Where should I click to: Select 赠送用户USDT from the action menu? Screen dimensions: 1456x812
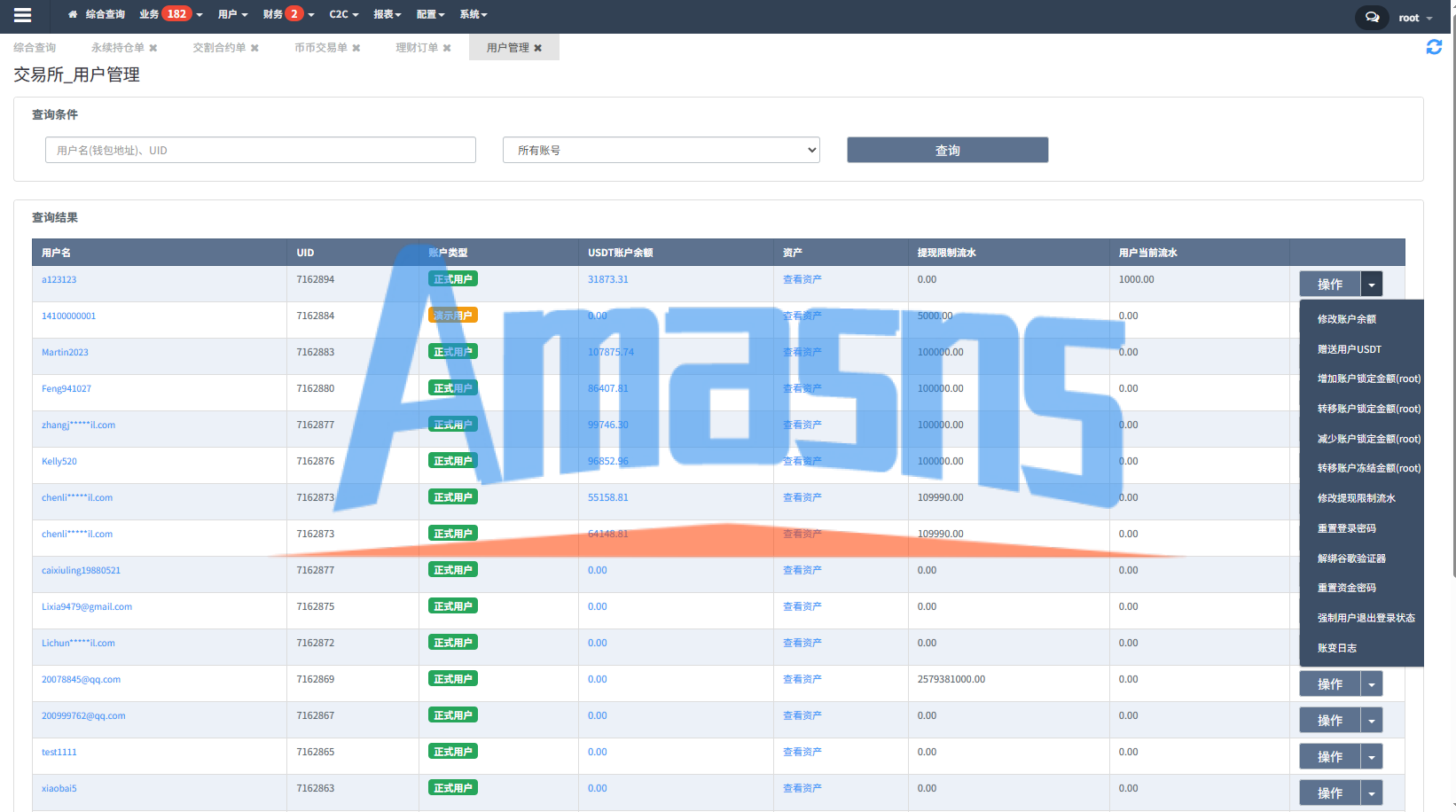coord(1350,349)
